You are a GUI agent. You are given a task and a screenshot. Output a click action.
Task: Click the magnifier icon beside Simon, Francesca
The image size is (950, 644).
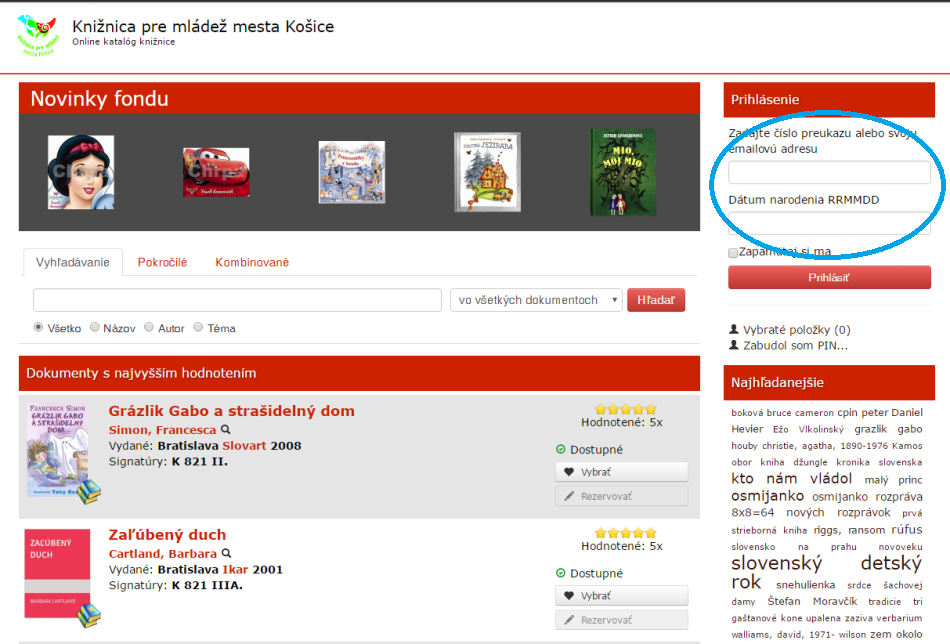(225, 430)
